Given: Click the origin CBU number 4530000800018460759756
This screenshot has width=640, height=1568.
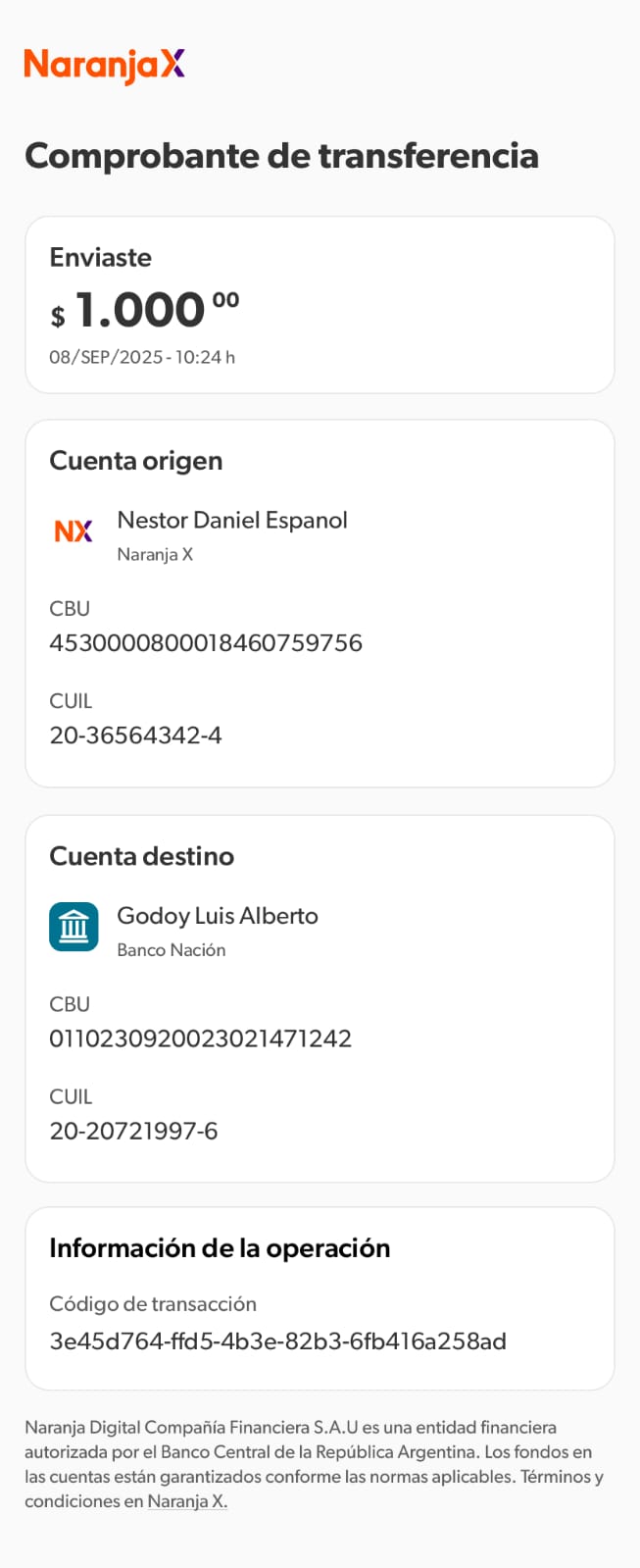Looking at the screenshot, I should [x=206, y=643].
